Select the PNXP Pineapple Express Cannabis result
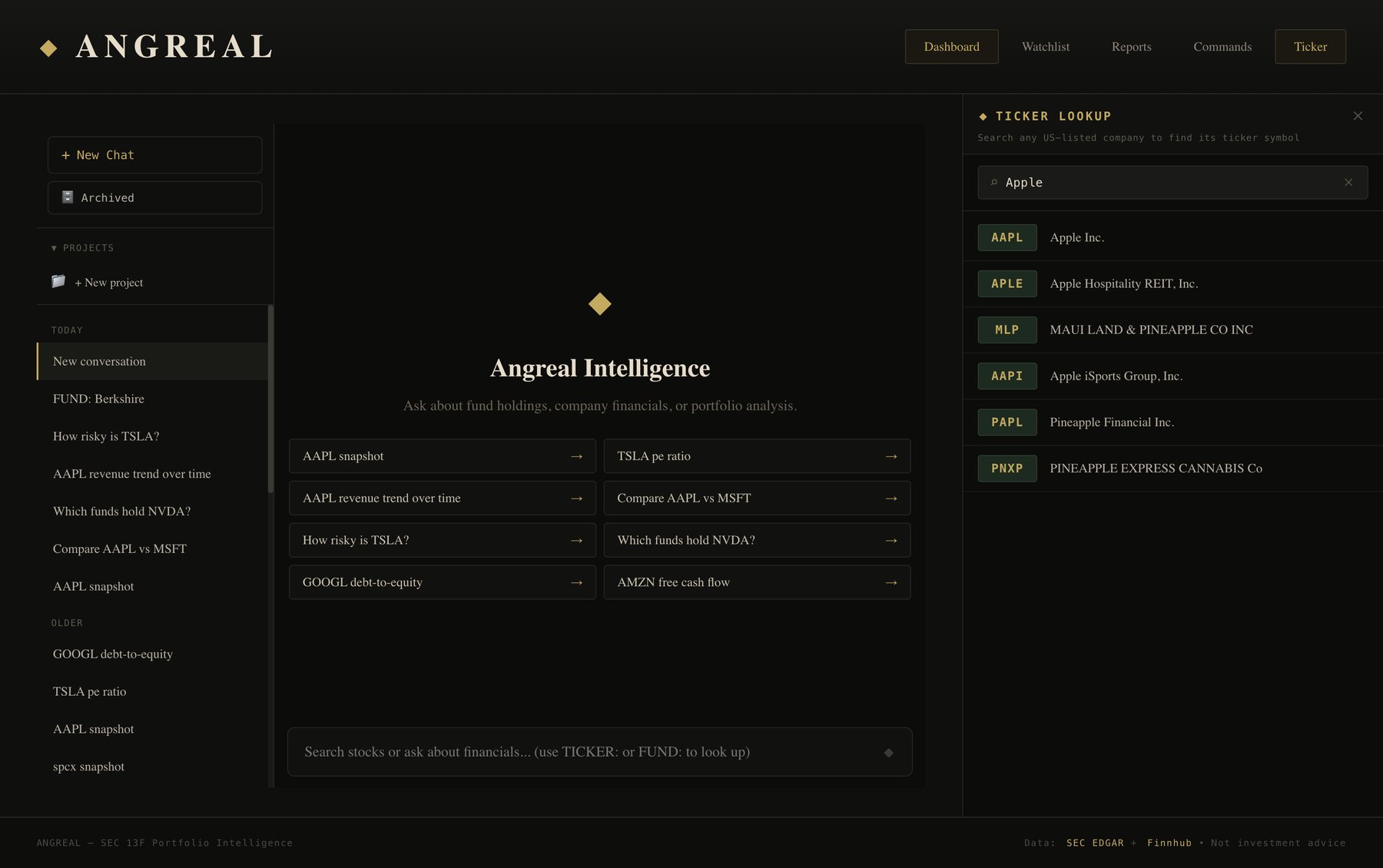Image resolution: width=1383 pixels, height=868 pixels. [x=1172, y=469]
